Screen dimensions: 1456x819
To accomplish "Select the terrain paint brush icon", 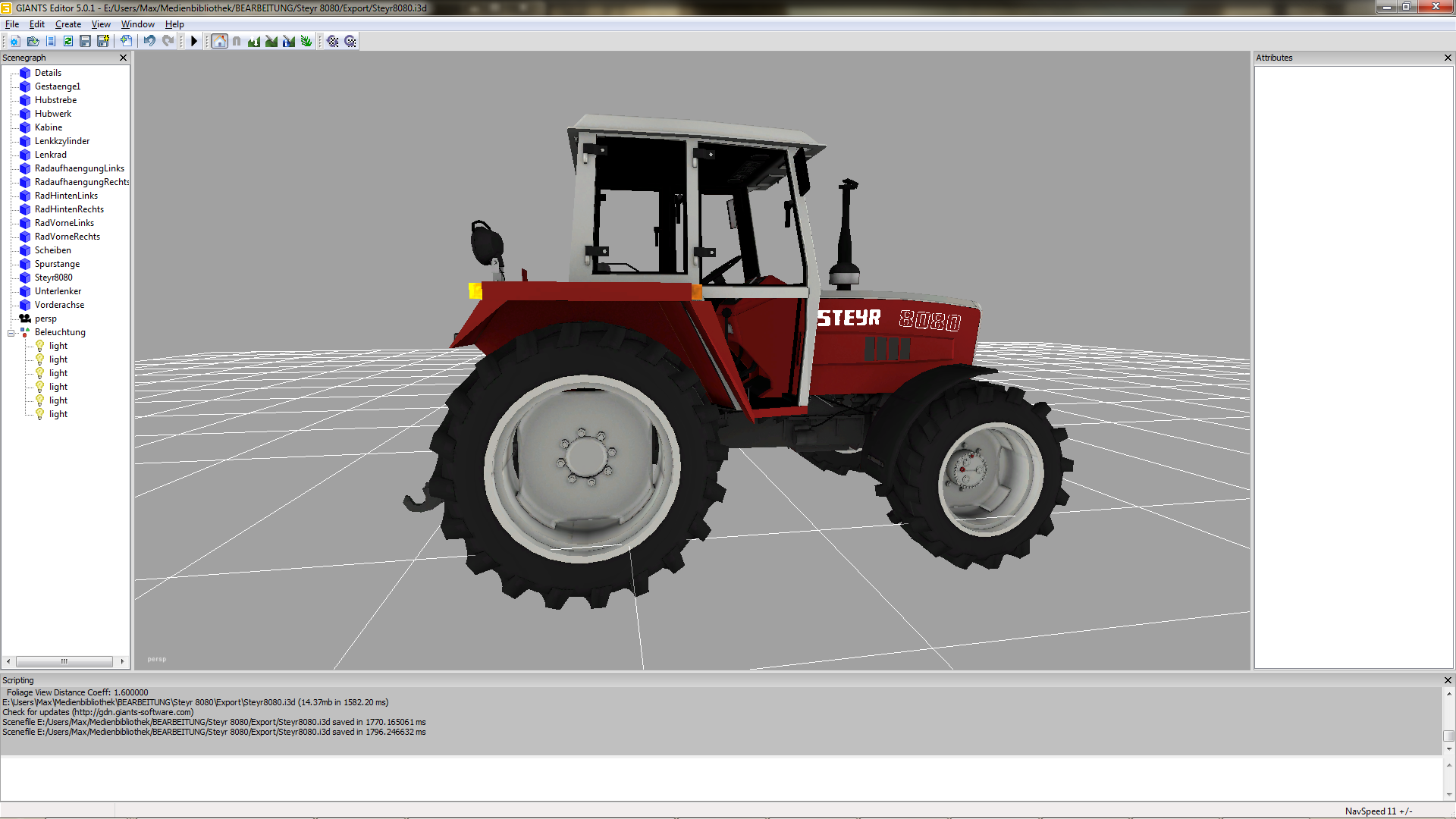I will point(271,41).
